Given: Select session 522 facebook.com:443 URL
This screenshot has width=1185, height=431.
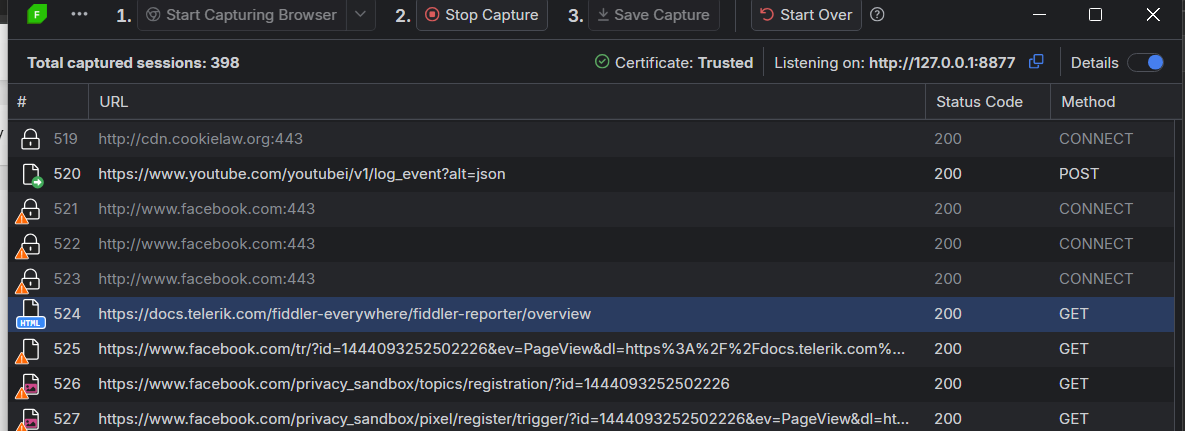Looking at the screenshot, I should pyautogui.click(x=206, y=243).
